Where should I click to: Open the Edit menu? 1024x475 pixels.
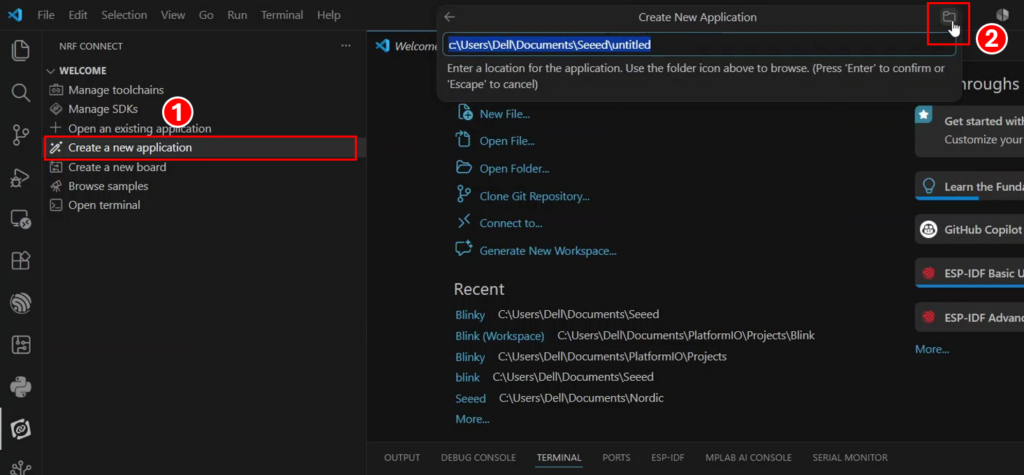78,15
